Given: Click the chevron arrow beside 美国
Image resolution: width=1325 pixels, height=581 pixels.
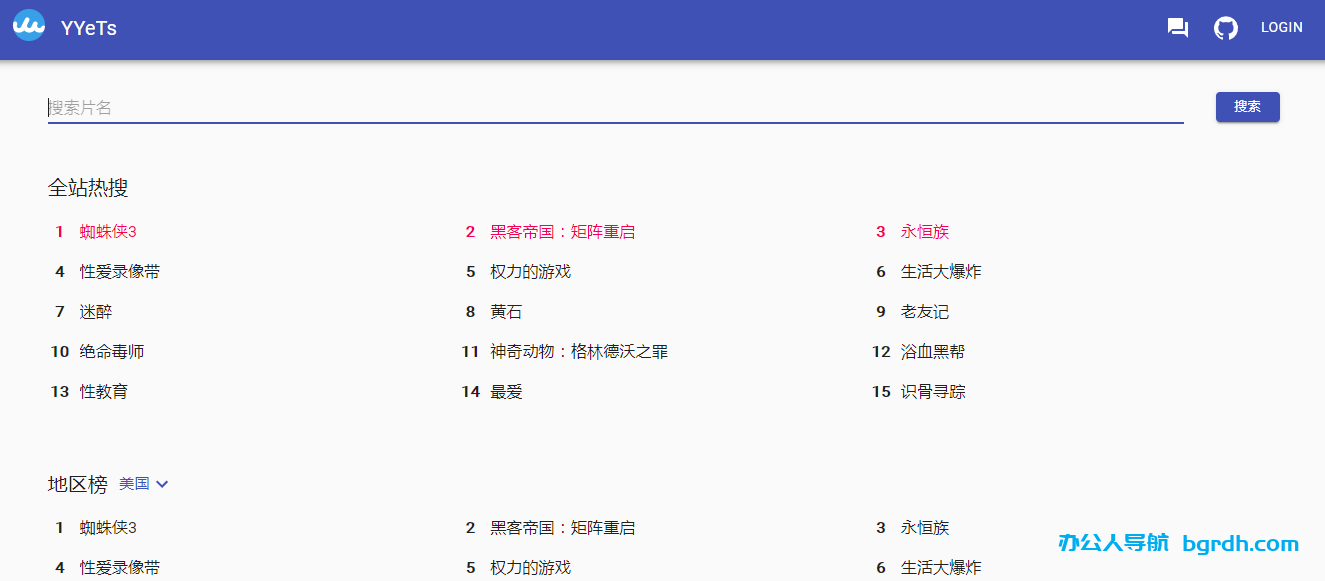Looking at the screenshot, I should 162,484.
